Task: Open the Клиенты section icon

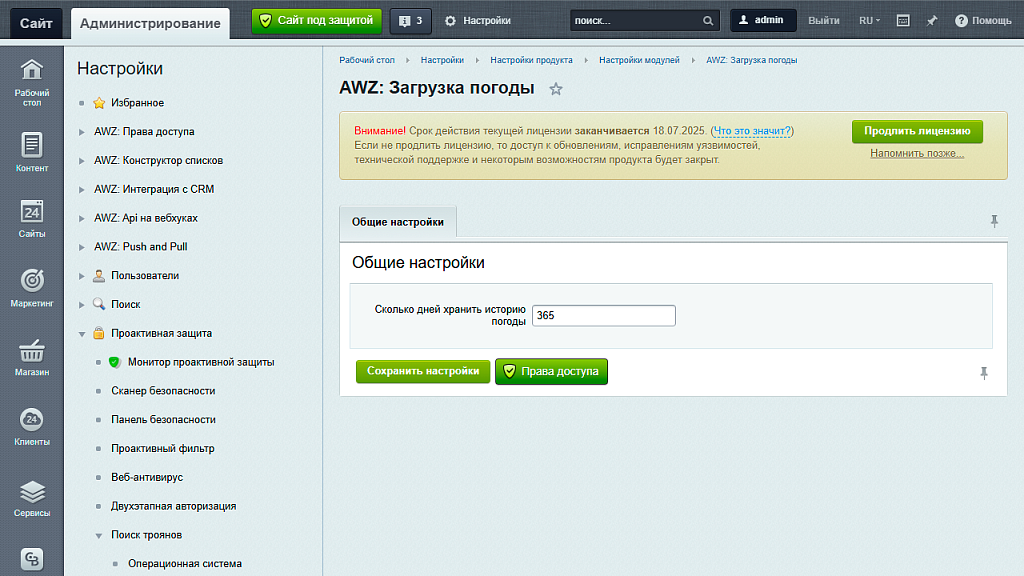Action: [31, 421]
